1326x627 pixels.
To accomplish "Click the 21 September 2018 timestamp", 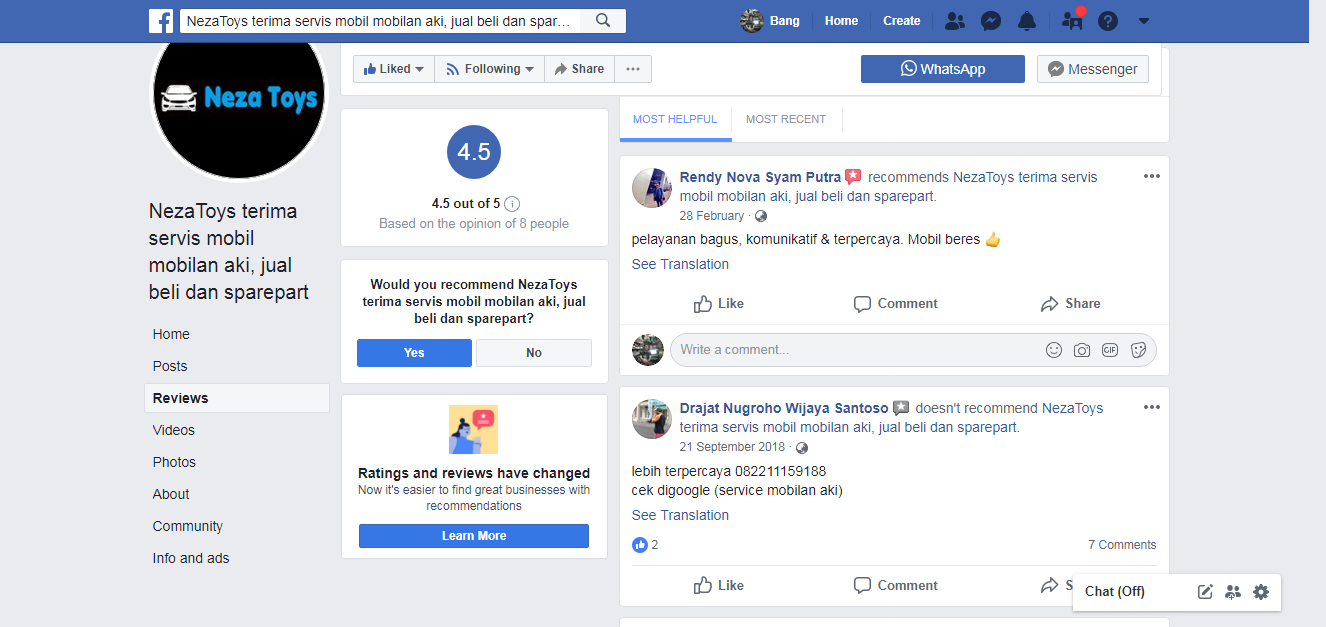I will (733, 448).
